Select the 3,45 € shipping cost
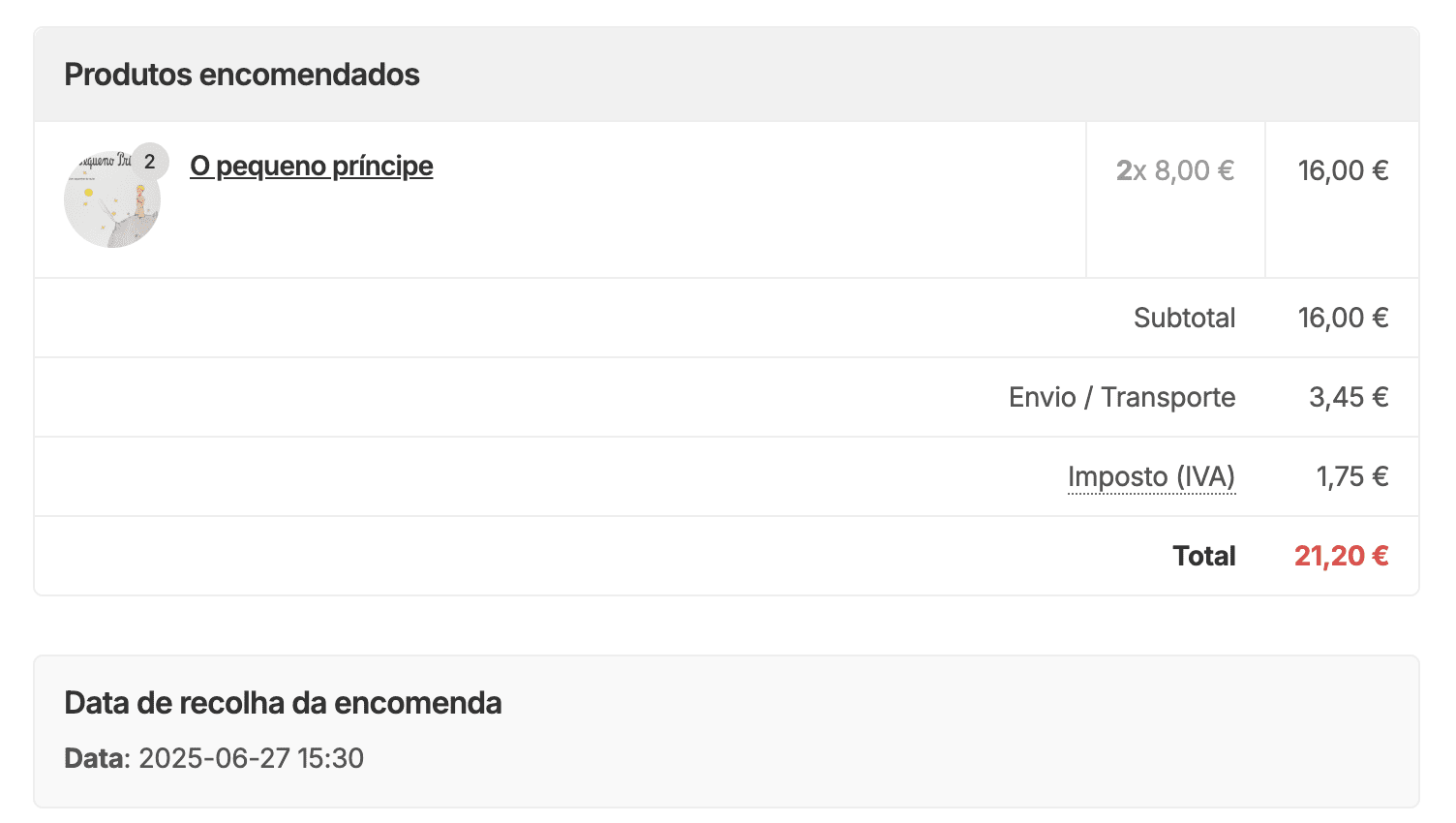This screenshot has width=1456, height=823. [1349, 397]
